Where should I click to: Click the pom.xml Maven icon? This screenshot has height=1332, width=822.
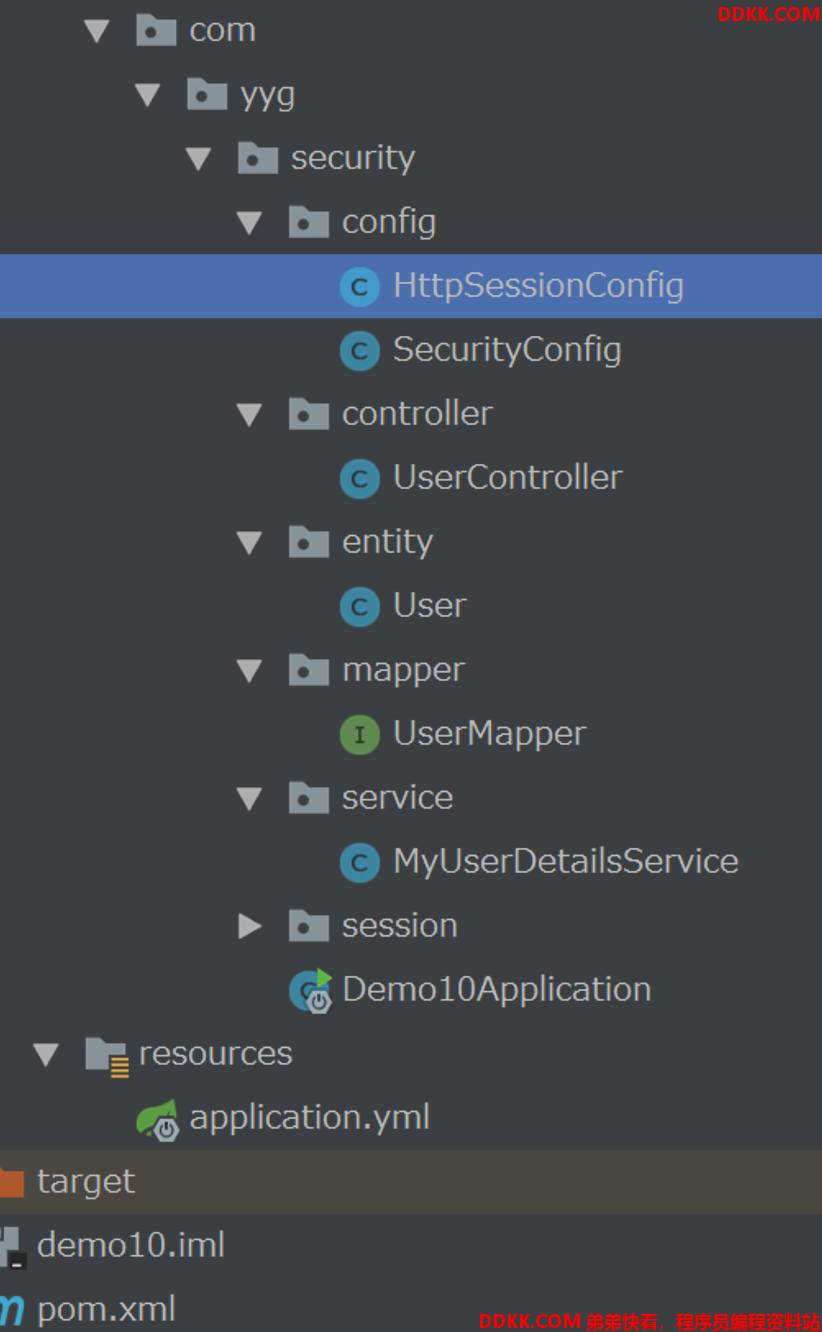[11, 1309]
